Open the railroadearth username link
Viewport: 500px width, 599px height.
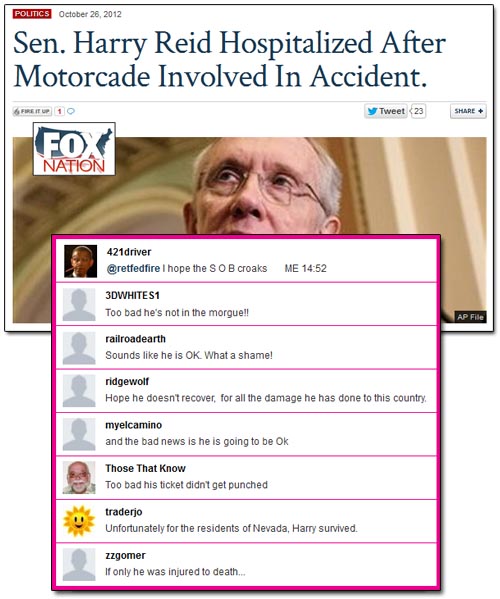[x=135, y=339]
